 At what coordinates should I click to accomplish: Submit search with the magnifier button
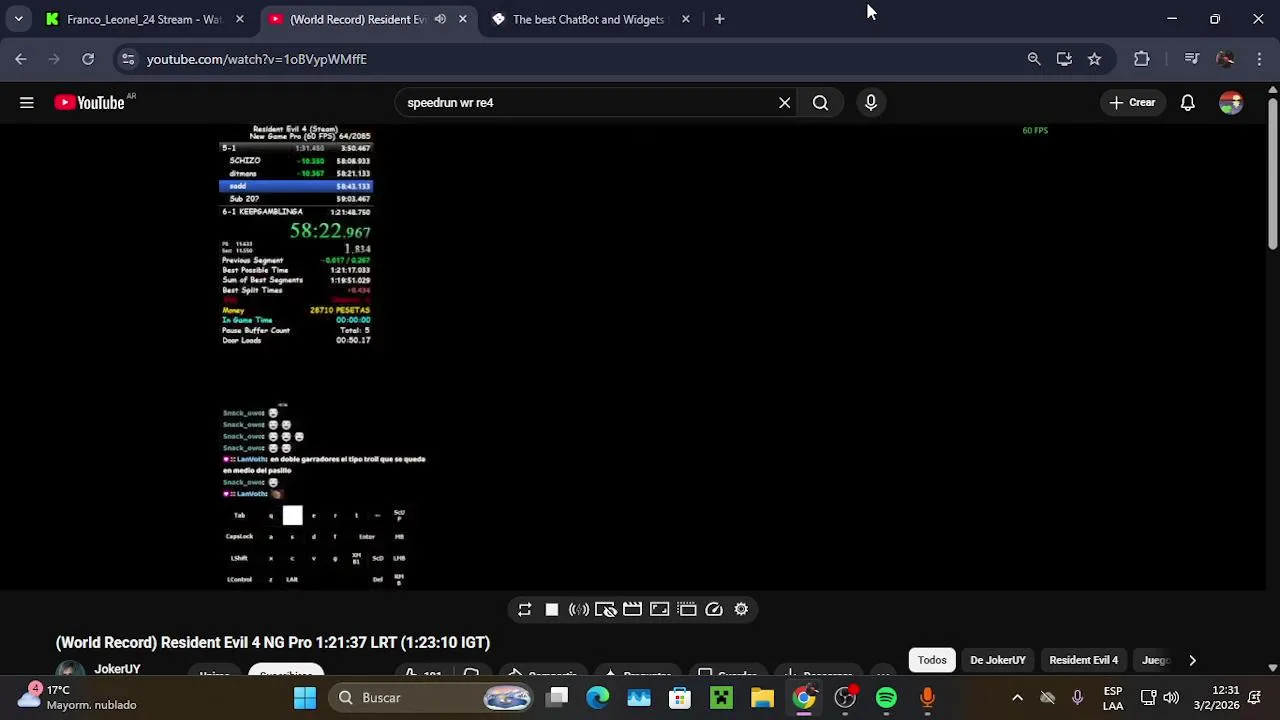[820, 102]
